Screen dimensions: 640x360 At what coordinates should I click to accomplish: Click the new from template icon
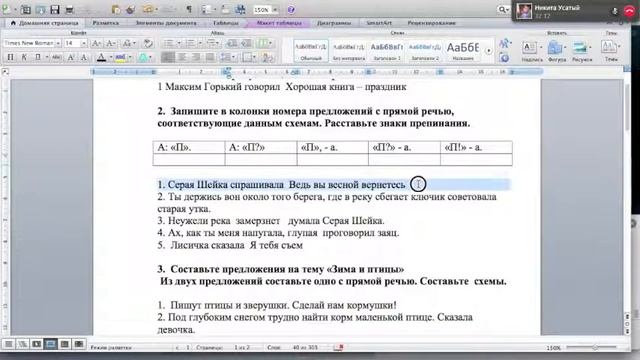pos(25,9)
